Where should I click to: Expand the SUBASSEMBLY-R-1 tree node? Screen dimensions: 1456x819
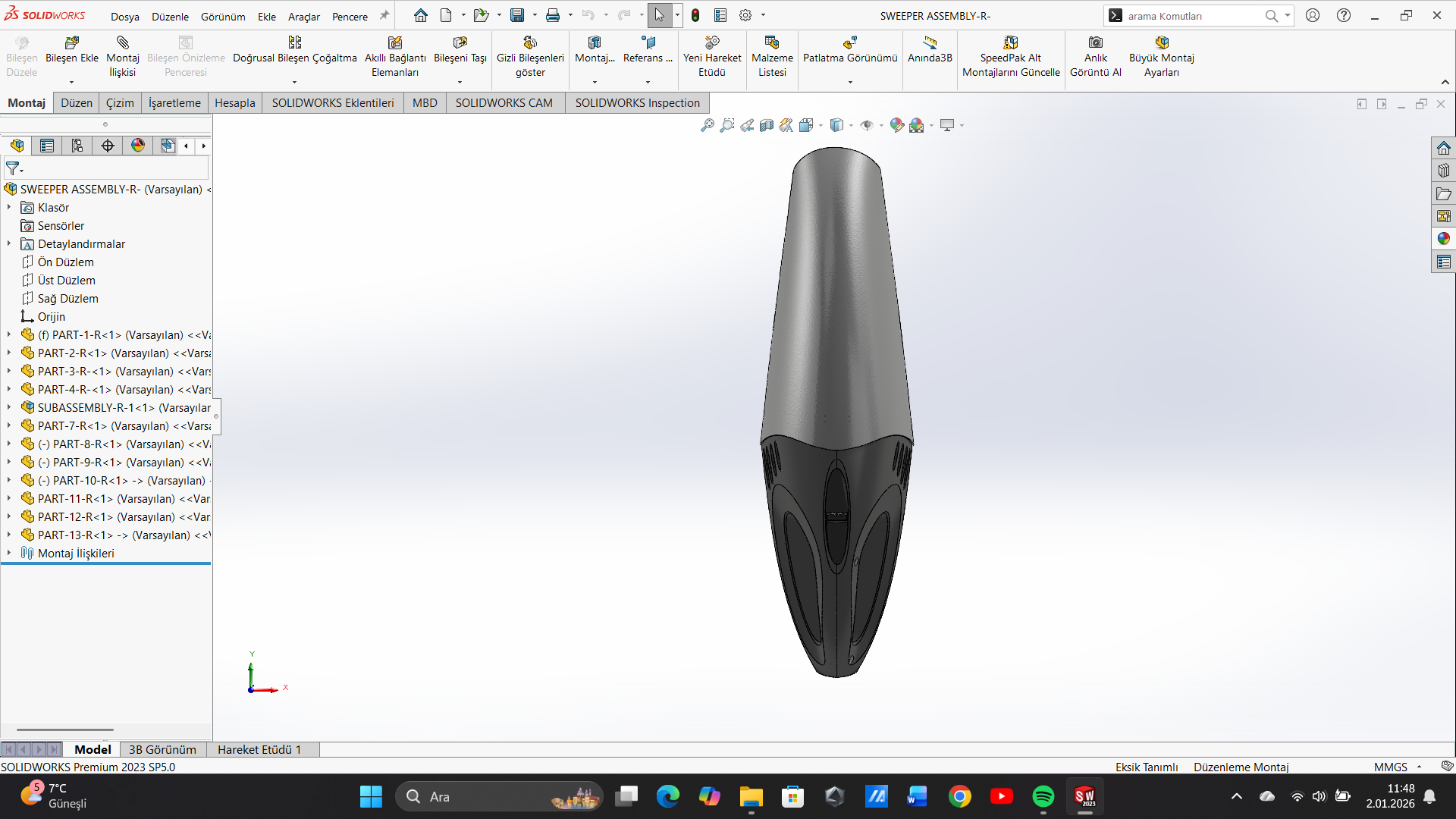[9, 407]
